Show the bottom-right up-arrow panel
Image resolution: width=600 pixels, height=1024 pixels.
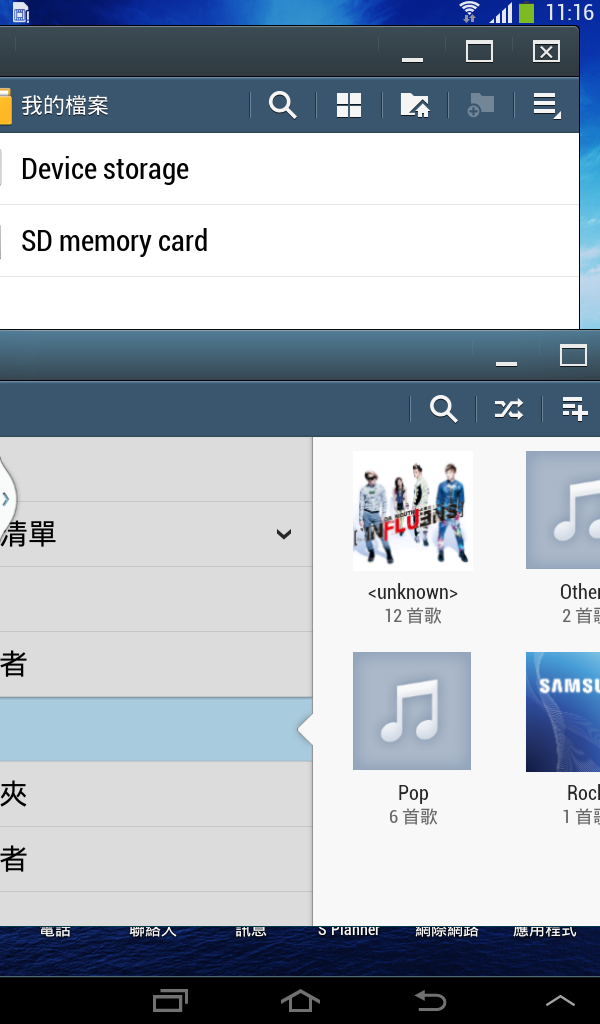tap(560, 1000)
